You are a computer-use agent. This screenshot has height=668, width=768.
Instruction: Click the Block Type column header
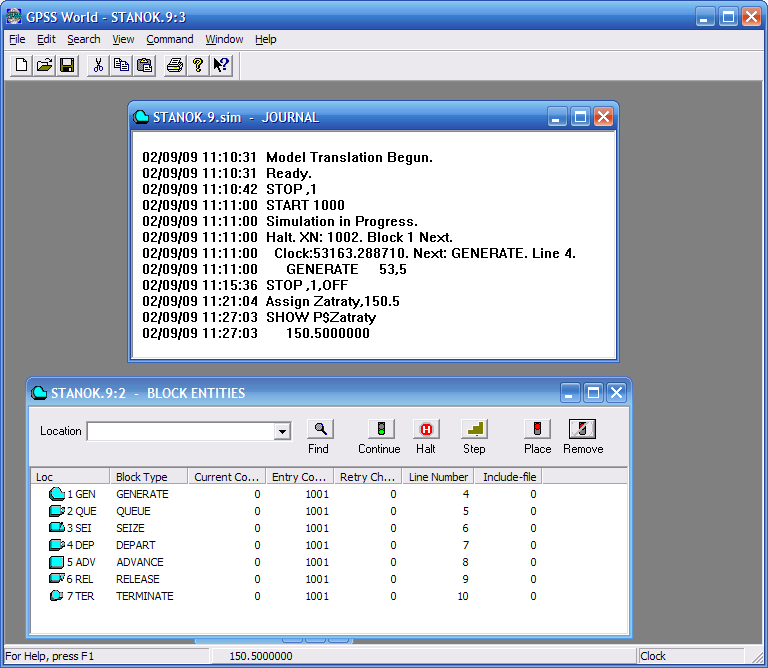point(149,477)
